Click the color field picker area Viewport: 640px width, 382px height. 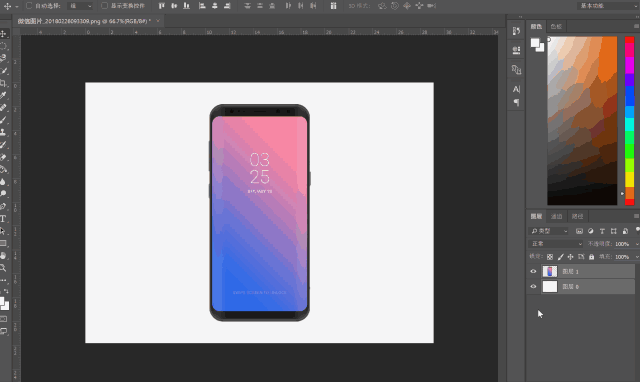click(582, 121)
